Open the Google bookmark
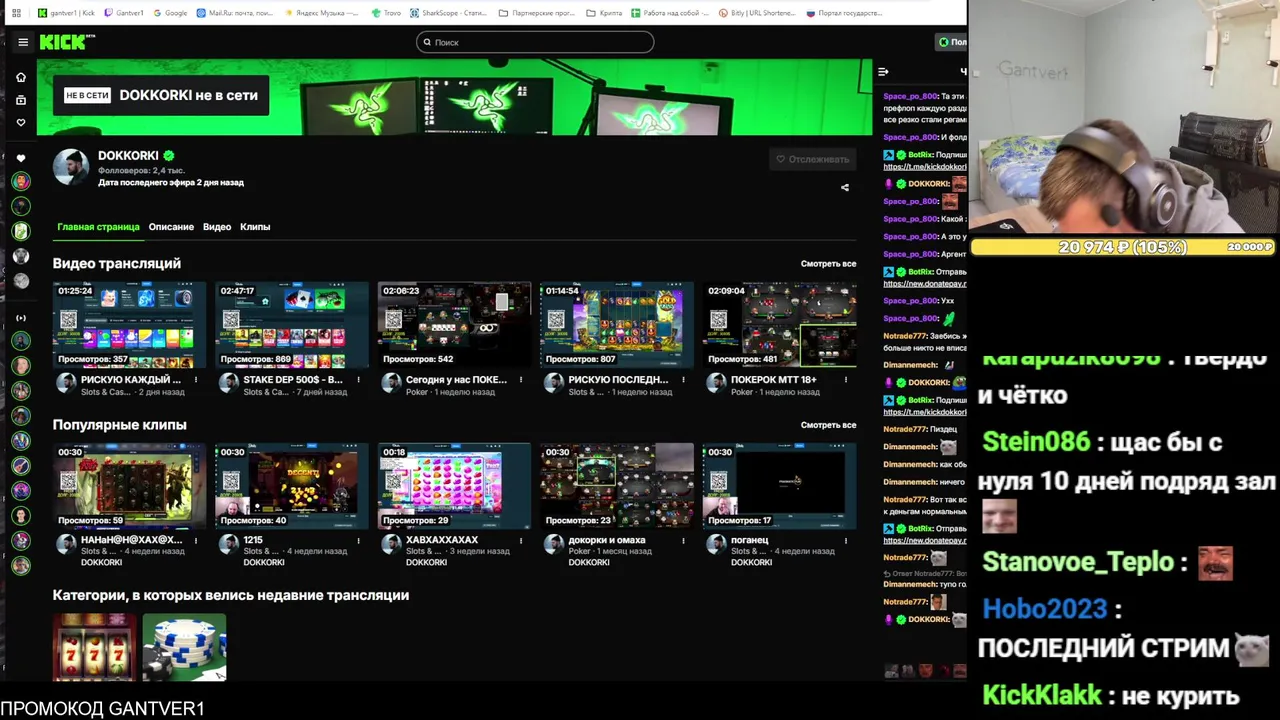Image resolution: width=1280 pixels, height=720 pixels. (x=170, y=13)
